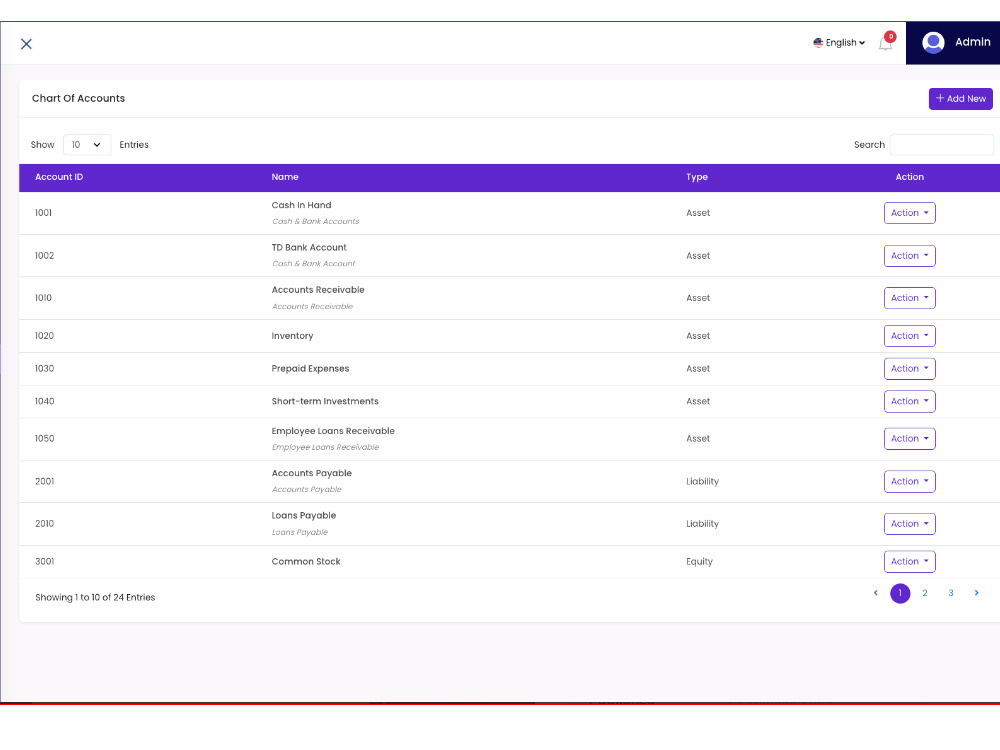Click the Common Stock account name
1000x750 pixels.
pos(305,562)
